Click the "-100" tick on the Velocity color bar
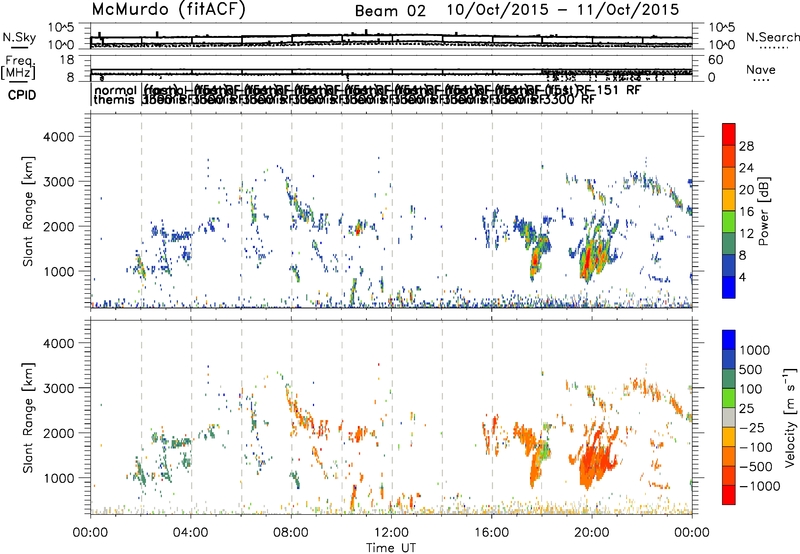 (756, 447)
